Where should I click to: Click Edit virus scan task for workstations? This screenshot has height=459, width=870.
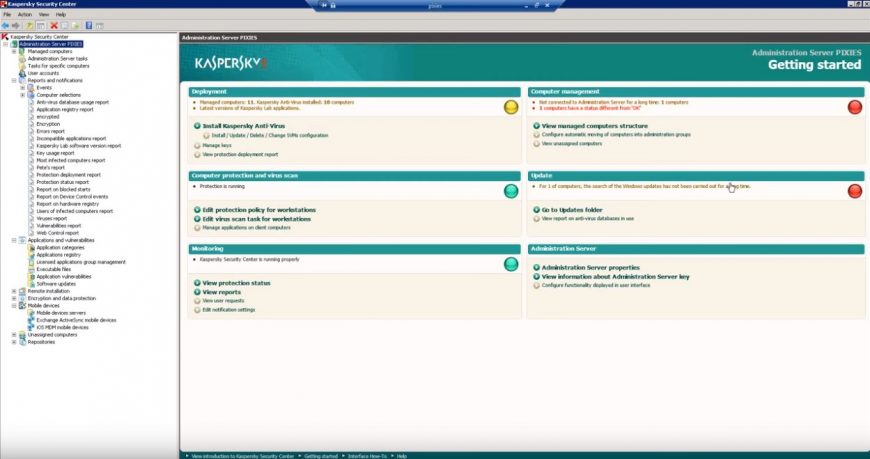tap(256, 219)
